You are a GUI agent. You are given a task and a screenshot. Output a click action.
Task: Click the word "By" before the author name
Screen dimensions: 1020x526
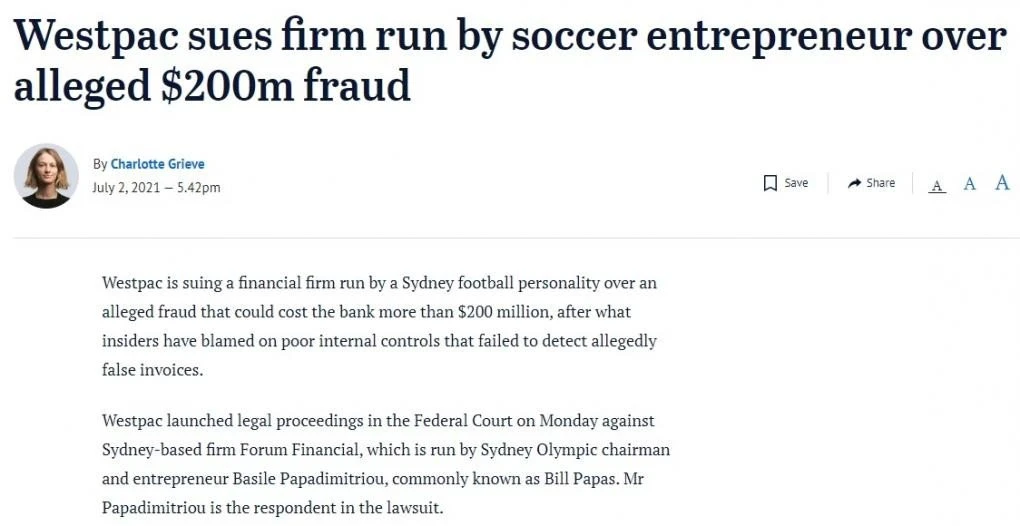(x=100, y=164)
